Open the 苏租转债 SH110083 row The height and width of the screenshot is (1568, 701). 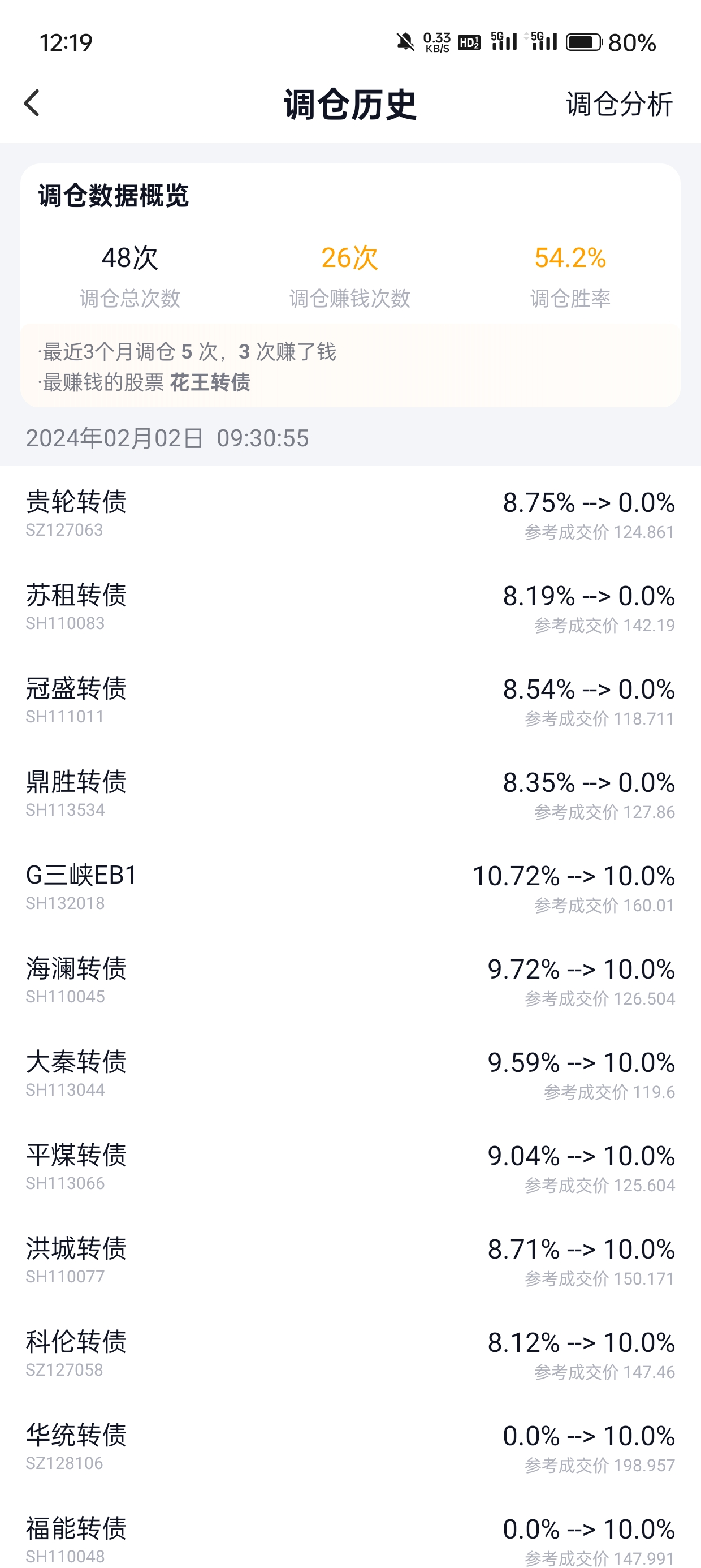pos(350,606)
